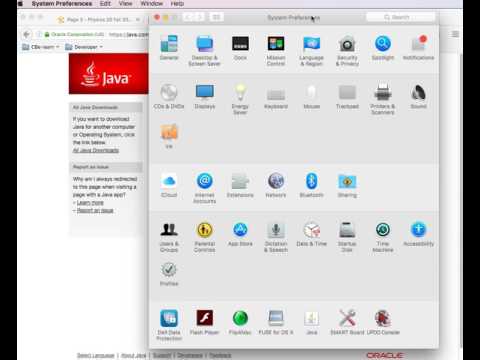Open SMART Board preference pane
The height and width of the screenshot is (360, 480).
point(347,322)
